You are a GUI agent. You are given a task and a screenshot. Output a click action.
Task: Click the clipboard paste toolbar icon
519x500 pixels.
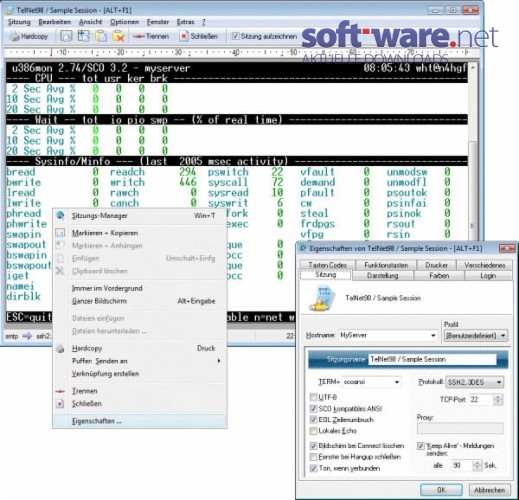101,36
